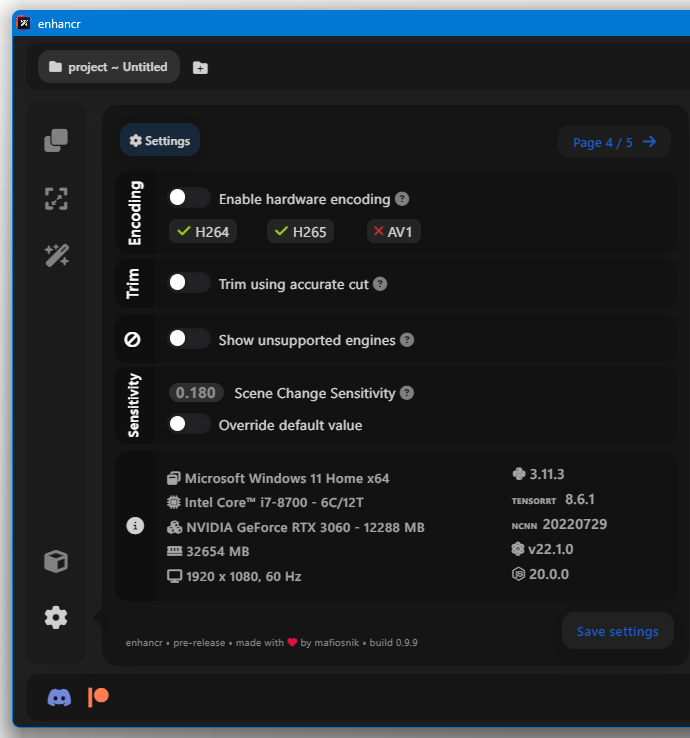This screenshot has width=690, height=738.
Task: Show help for Scene Change Sensitivity
Action: [407, 393]
